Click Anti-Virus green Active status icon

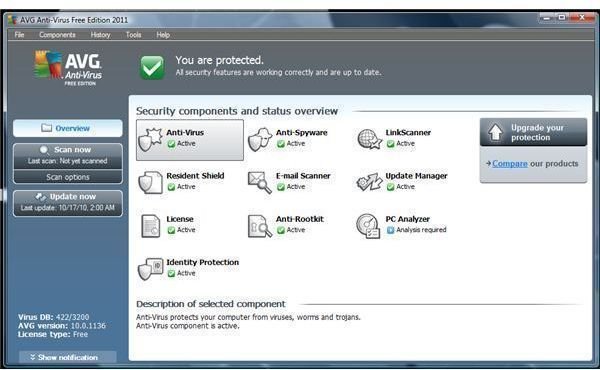(x=171, y=144)
